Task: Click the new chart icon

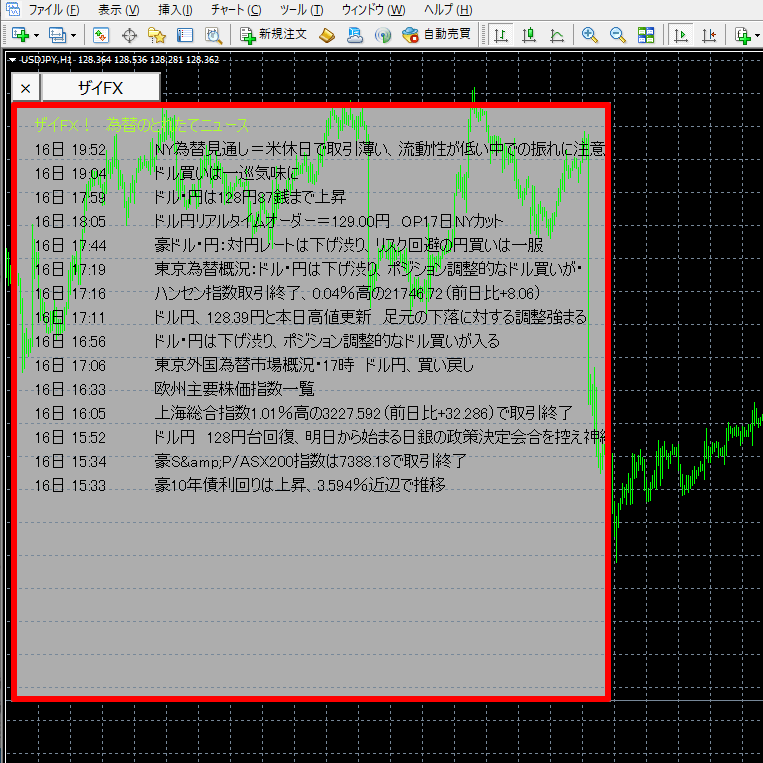Action: pyautogui.click(x=20, y=35)
